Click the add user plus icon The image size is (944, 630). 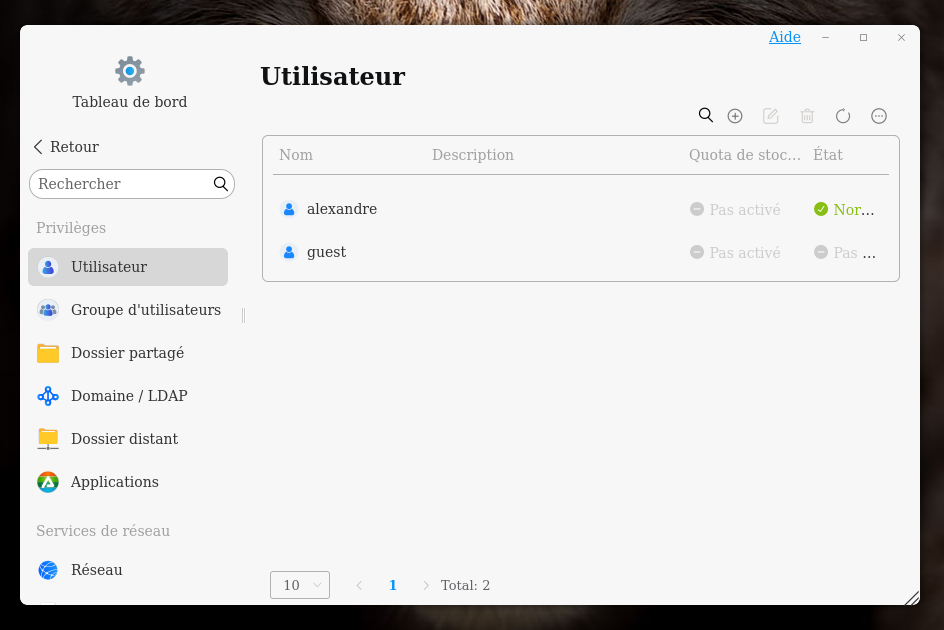pyautogui.click(x=735, y=116)
